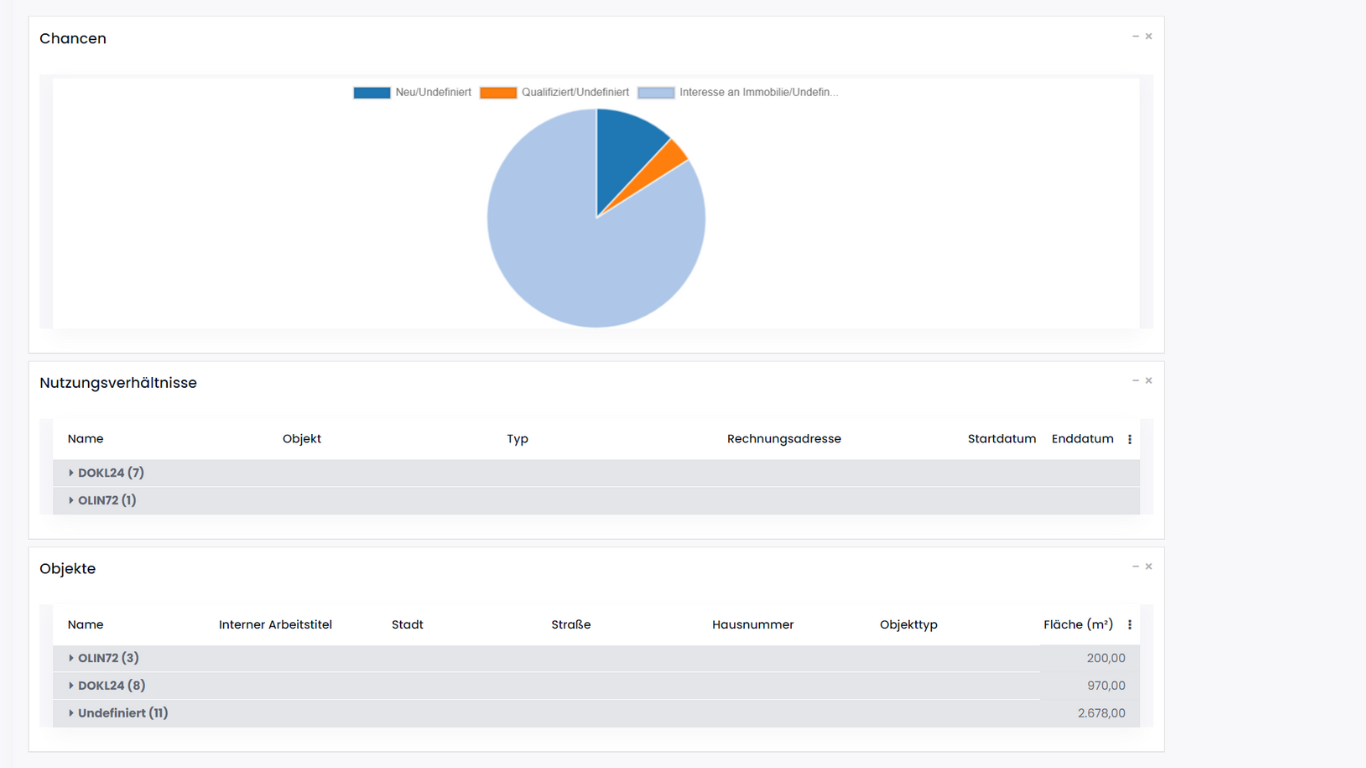
Task: Sort the Objekte table by the Name column
Action: (x=85, y=624)
